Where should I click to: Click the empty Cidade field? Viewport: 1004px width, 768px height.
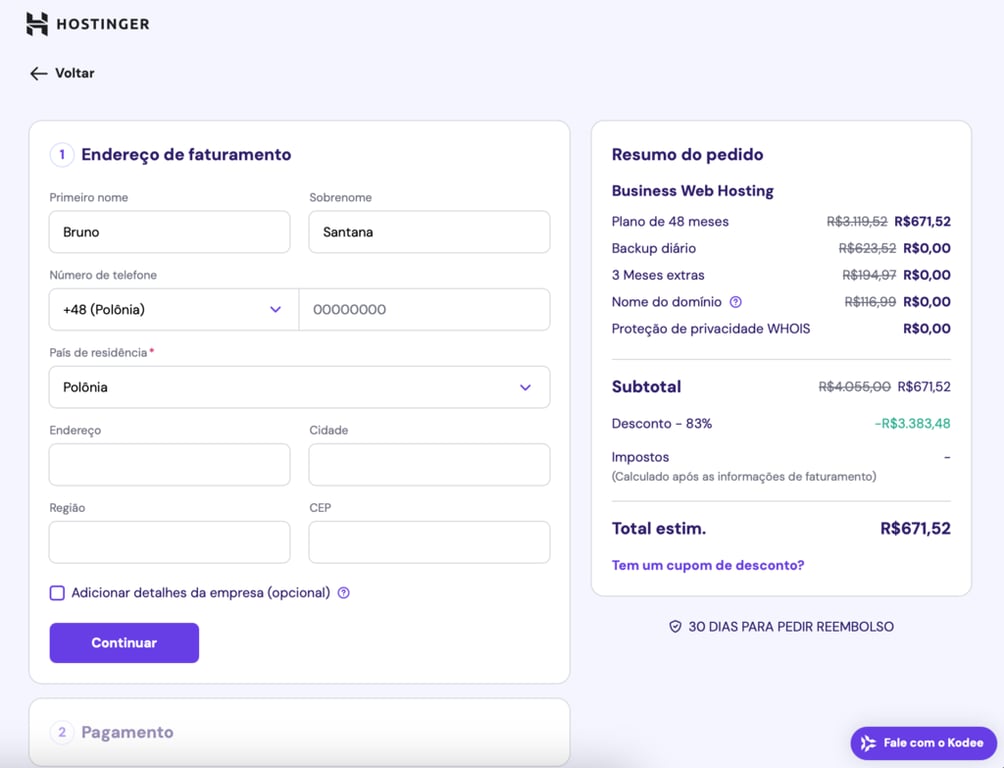(428, 464)
